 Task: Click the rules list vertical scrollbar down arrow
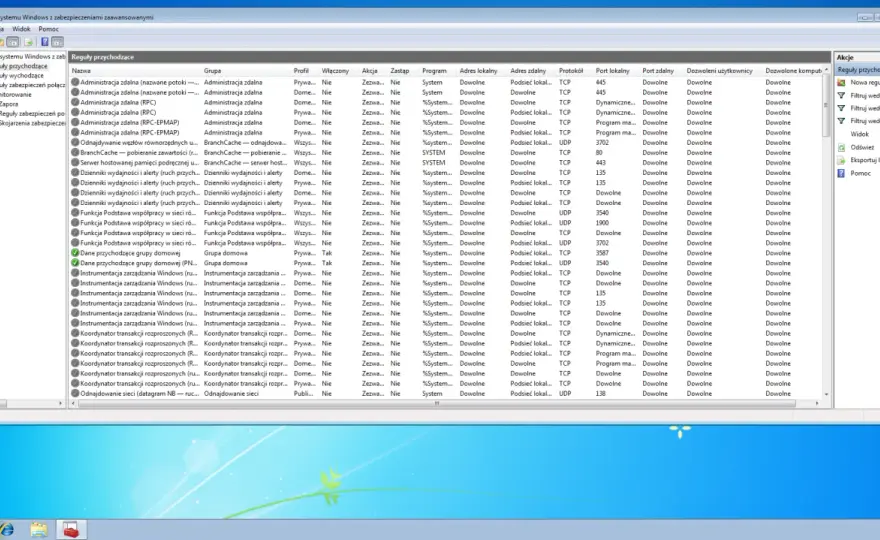[826, 395]
